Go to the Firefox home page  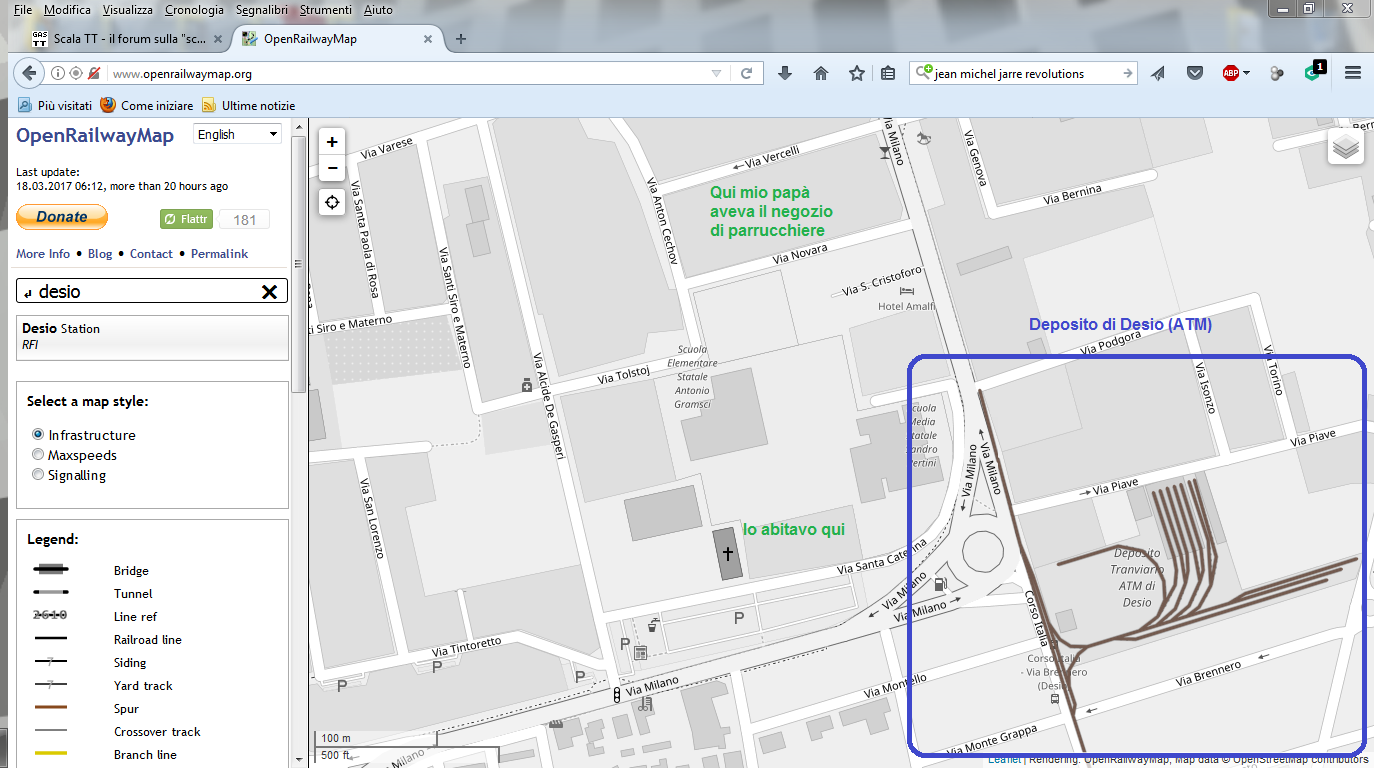(821, 73)
